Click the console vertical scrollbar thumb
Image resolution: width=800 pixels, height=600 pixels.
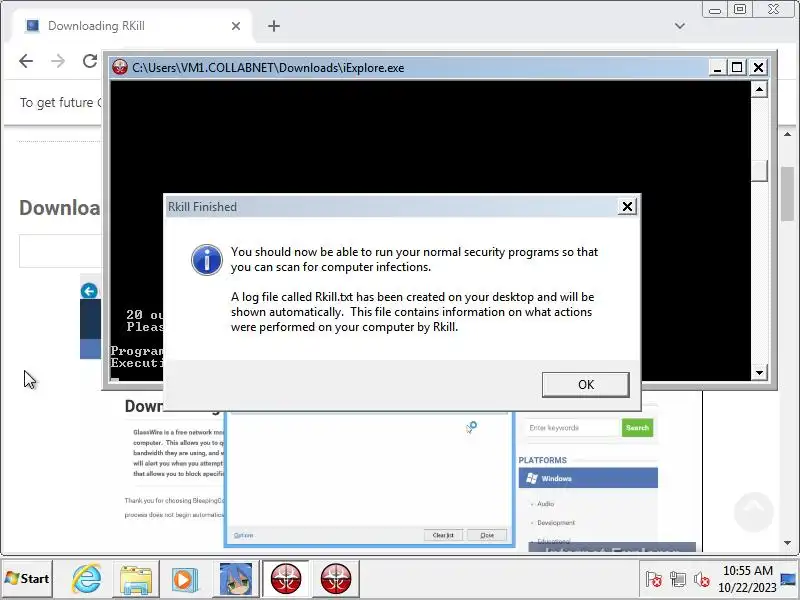pyautogui.click(x=759, y=171)
